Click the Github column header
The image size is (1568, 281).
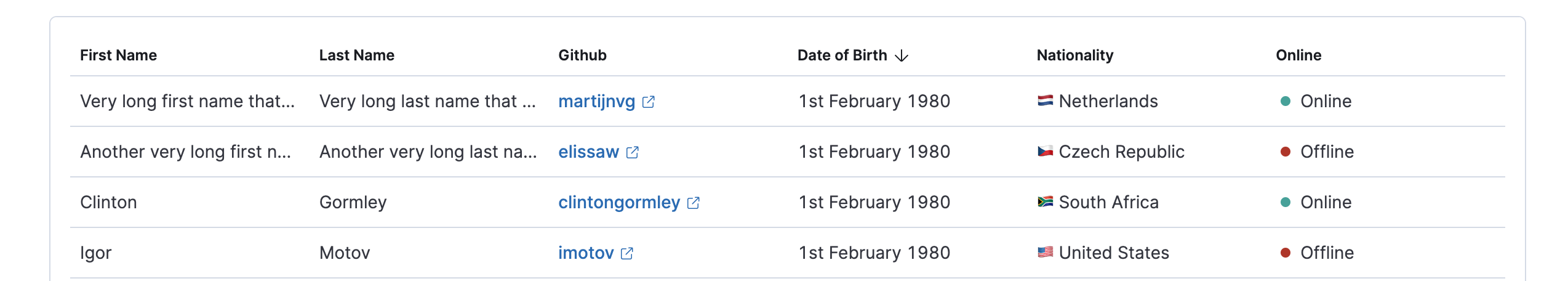pyautogui.click(x=582, y=55)
